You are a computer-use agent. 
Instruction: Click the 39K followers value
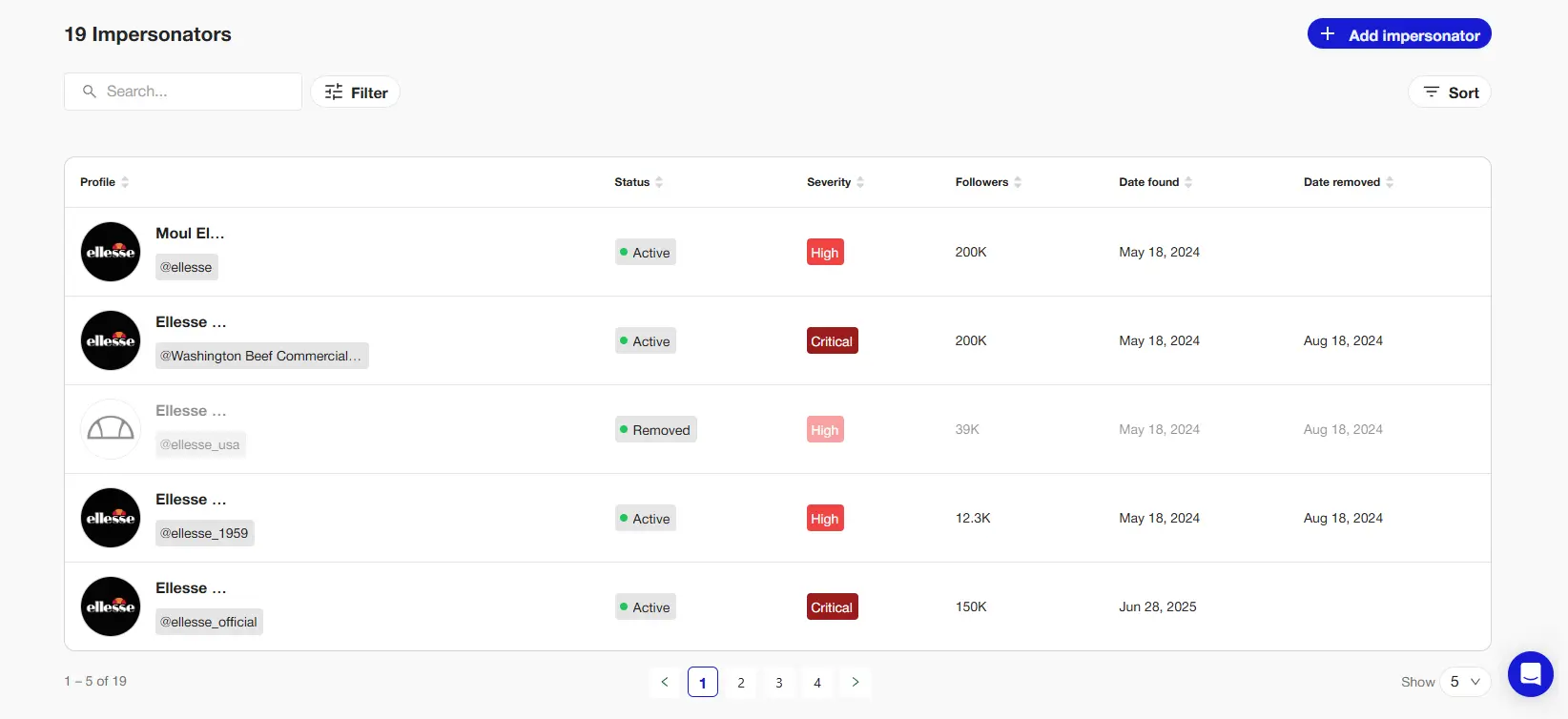967,429
